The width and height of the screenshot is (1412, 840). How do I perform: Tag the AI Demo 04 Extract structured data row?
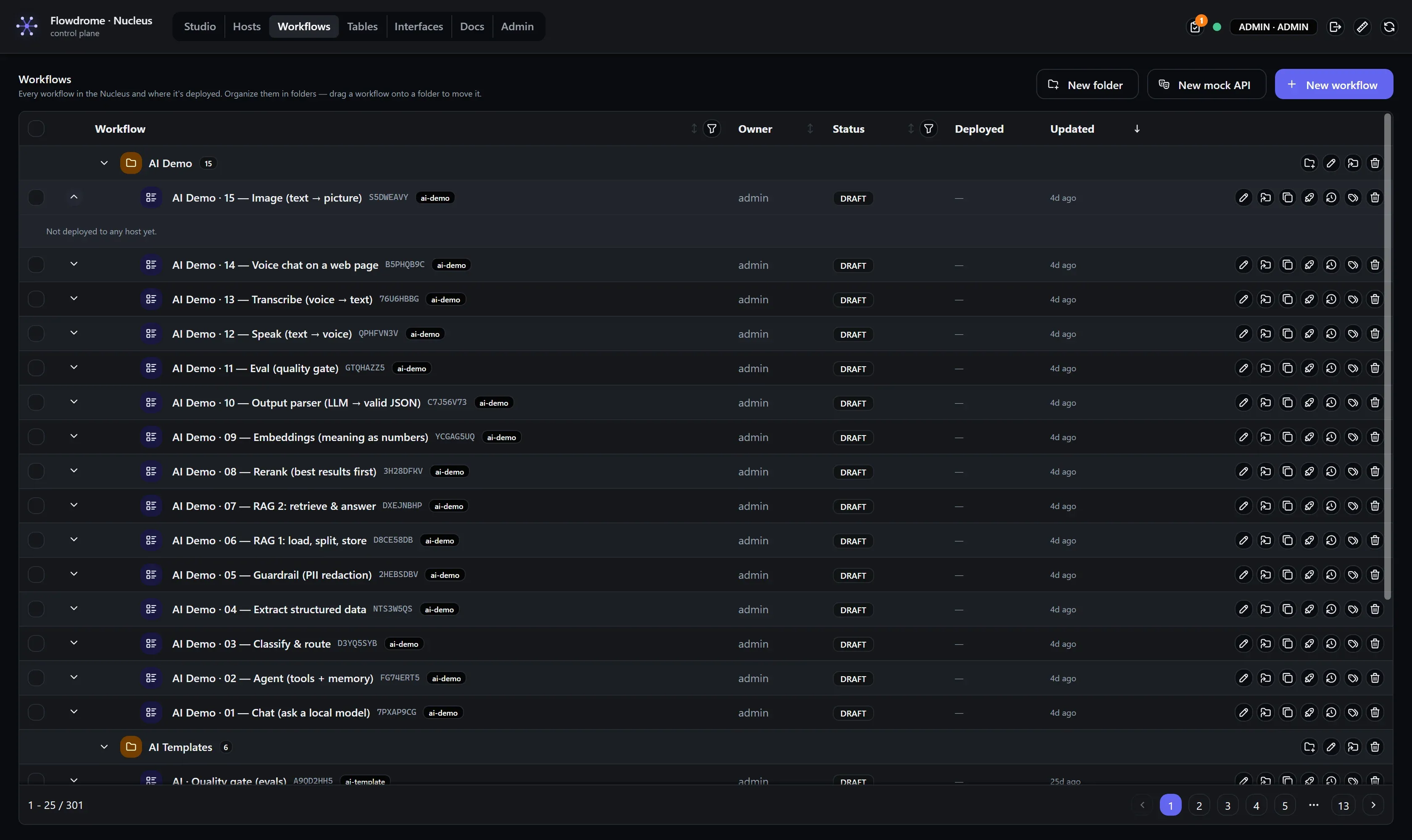tap(1352, 609)
